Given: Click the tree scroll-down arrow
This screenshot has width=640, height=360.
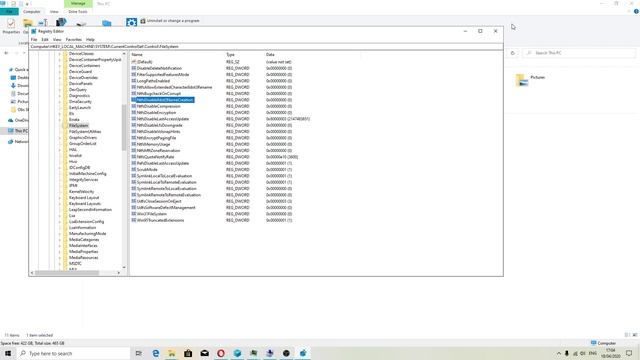Looking at the screenshot, I should (x=124, y=267).
